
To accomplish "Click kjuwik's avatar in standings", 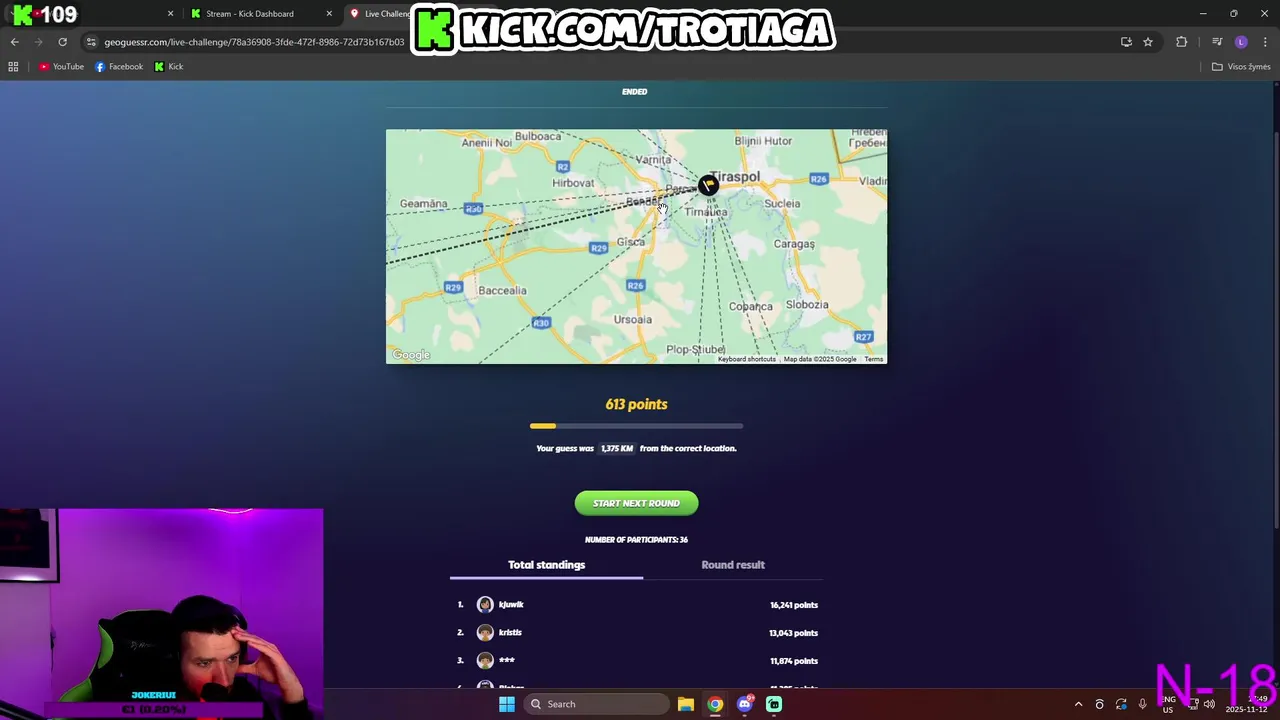I will click(485, 604).
